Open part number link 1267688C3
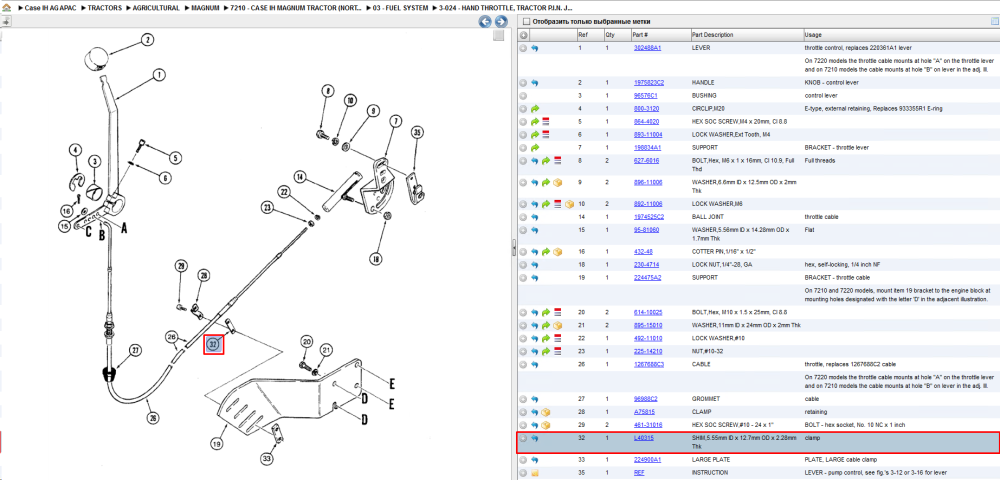This screenshot has height=480, width=1000. [x=649, y=364]
